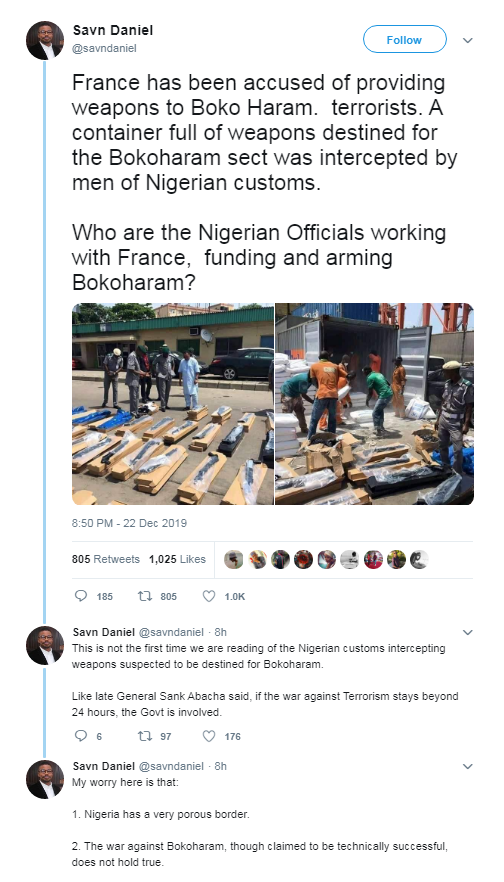504x882 pixels.
Task: Expand the main tweet options chevron
Action: coord(467,40)
